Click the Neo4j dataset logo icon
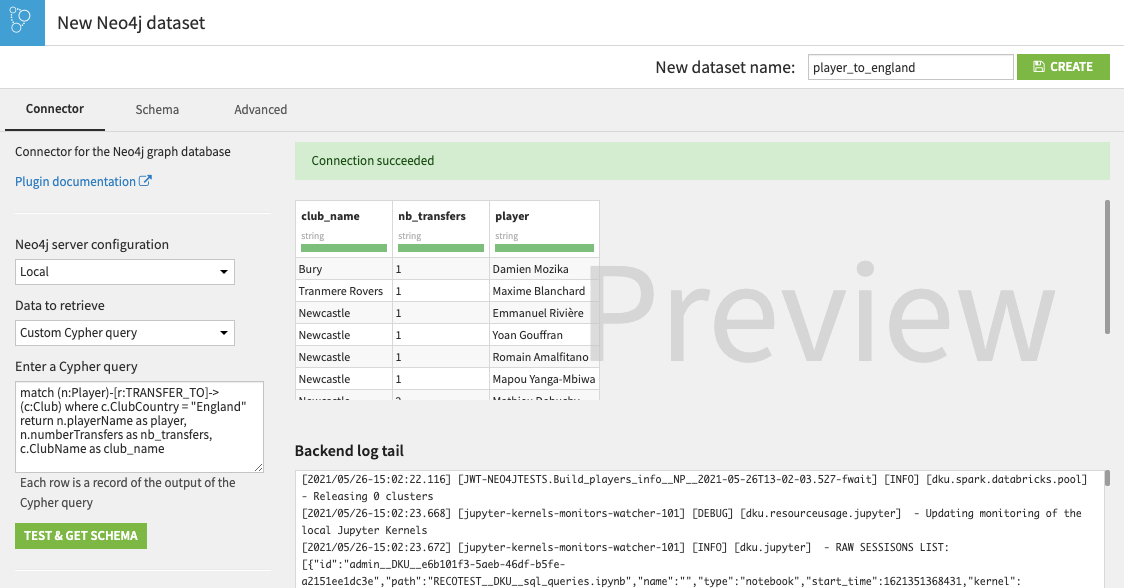Image resolution: width=1124 pixels, height=588 pixels. 22,22
